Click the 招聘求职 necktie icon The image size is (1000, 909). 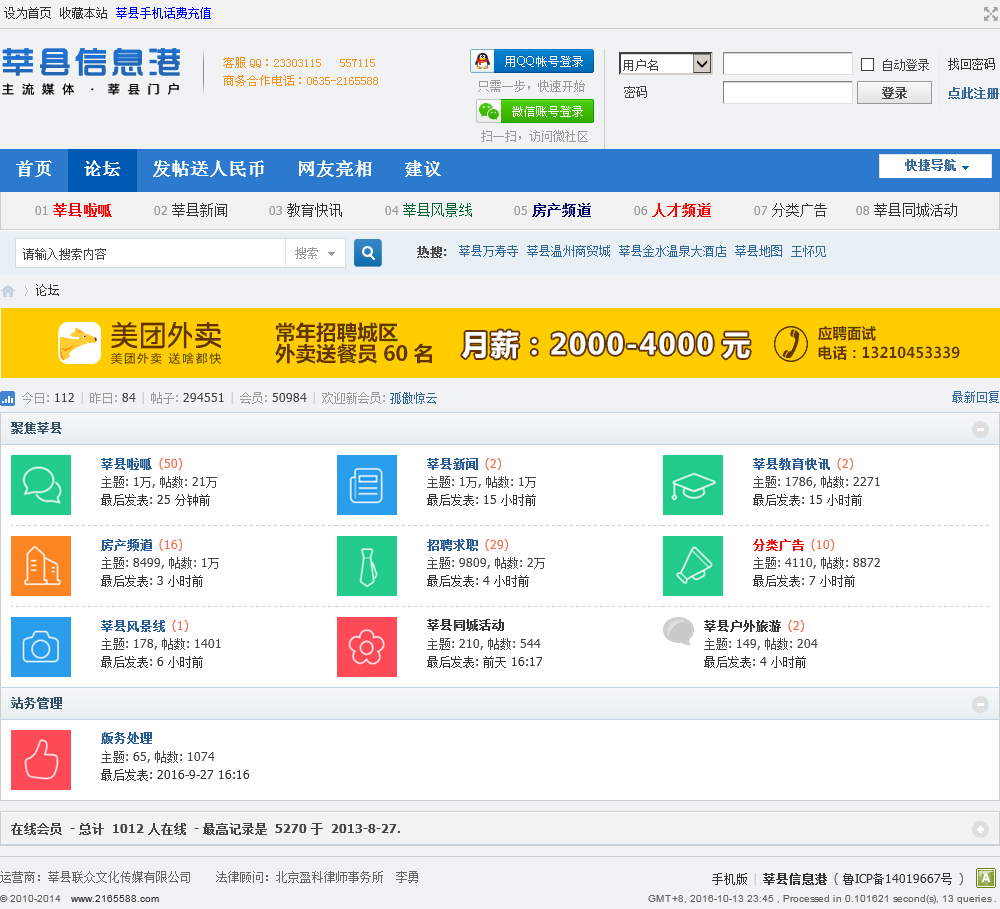(x=367, y=566)
